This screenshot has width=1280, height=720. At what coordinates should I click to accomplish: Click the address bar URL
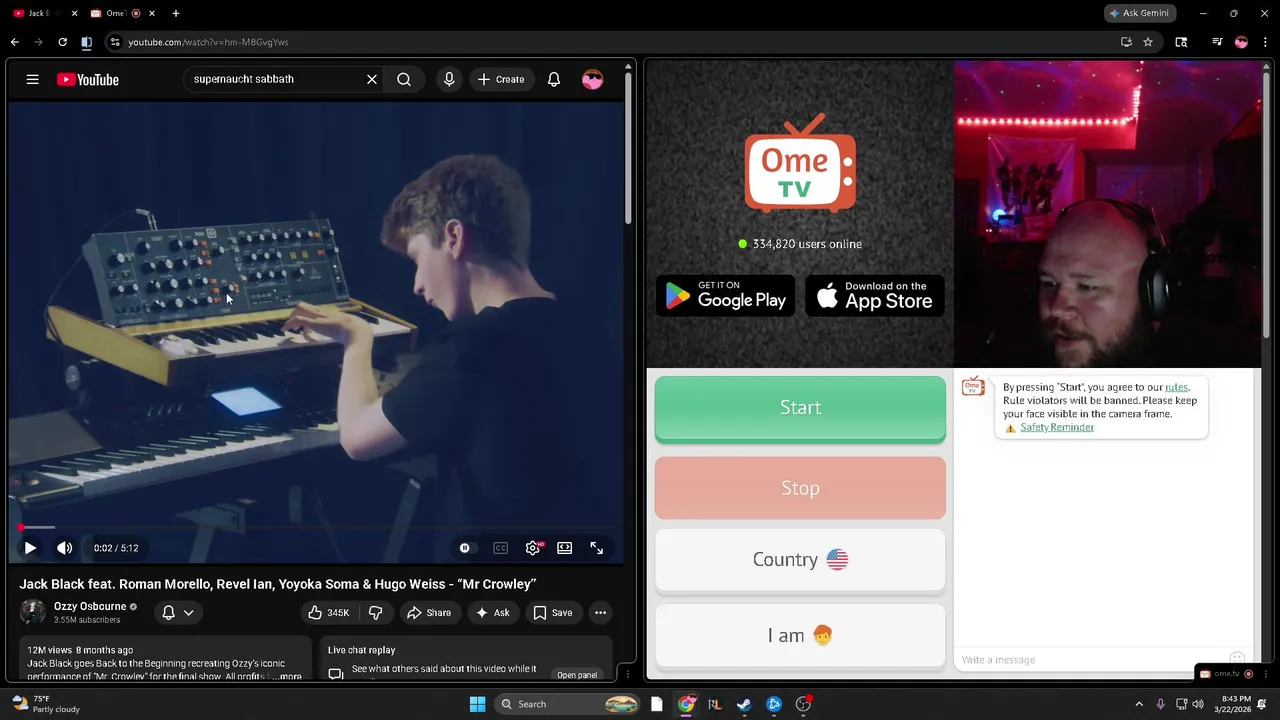[x=208, y=42]
